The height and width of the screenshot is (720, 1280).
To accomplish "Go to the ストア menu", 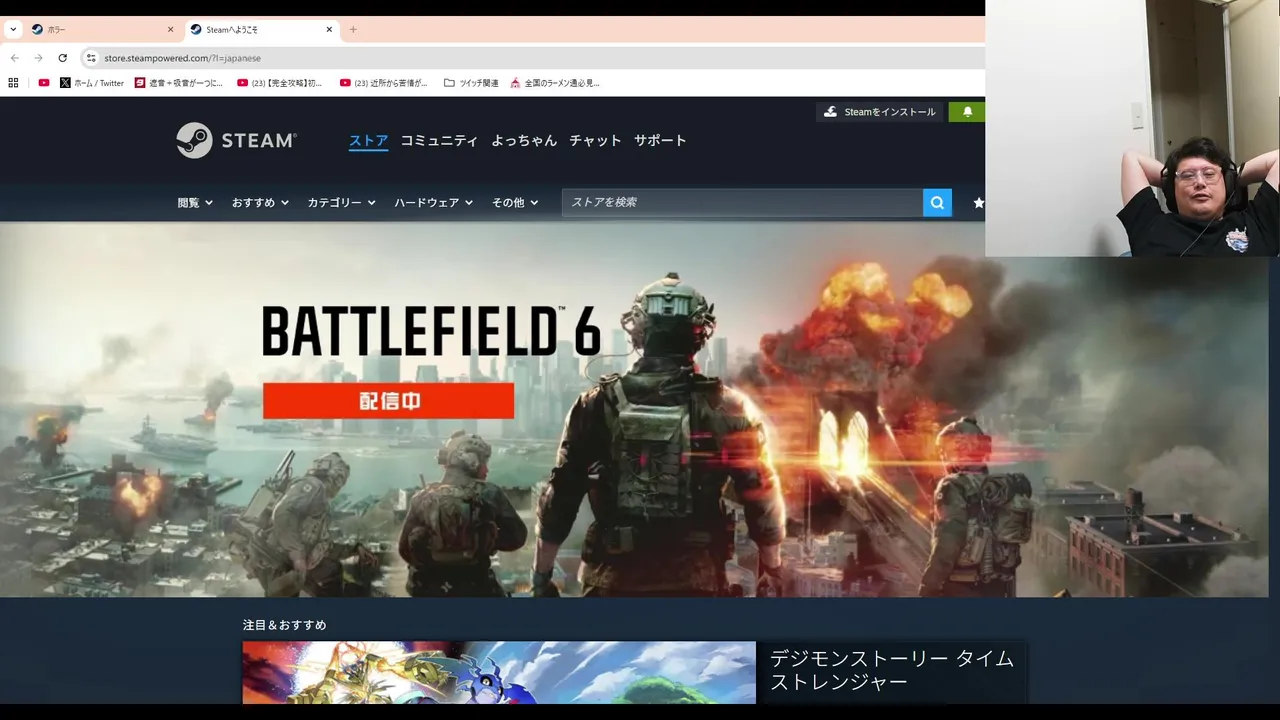I will (x=368, y=141).
